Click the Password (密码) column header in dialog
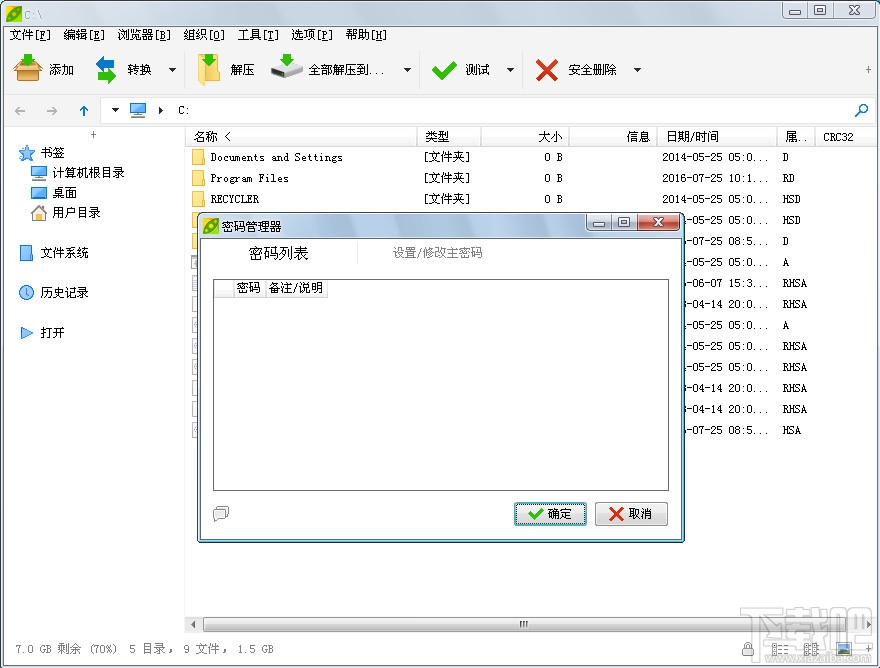Viewport: 880px width, 668px height. (x=249, y=288)
